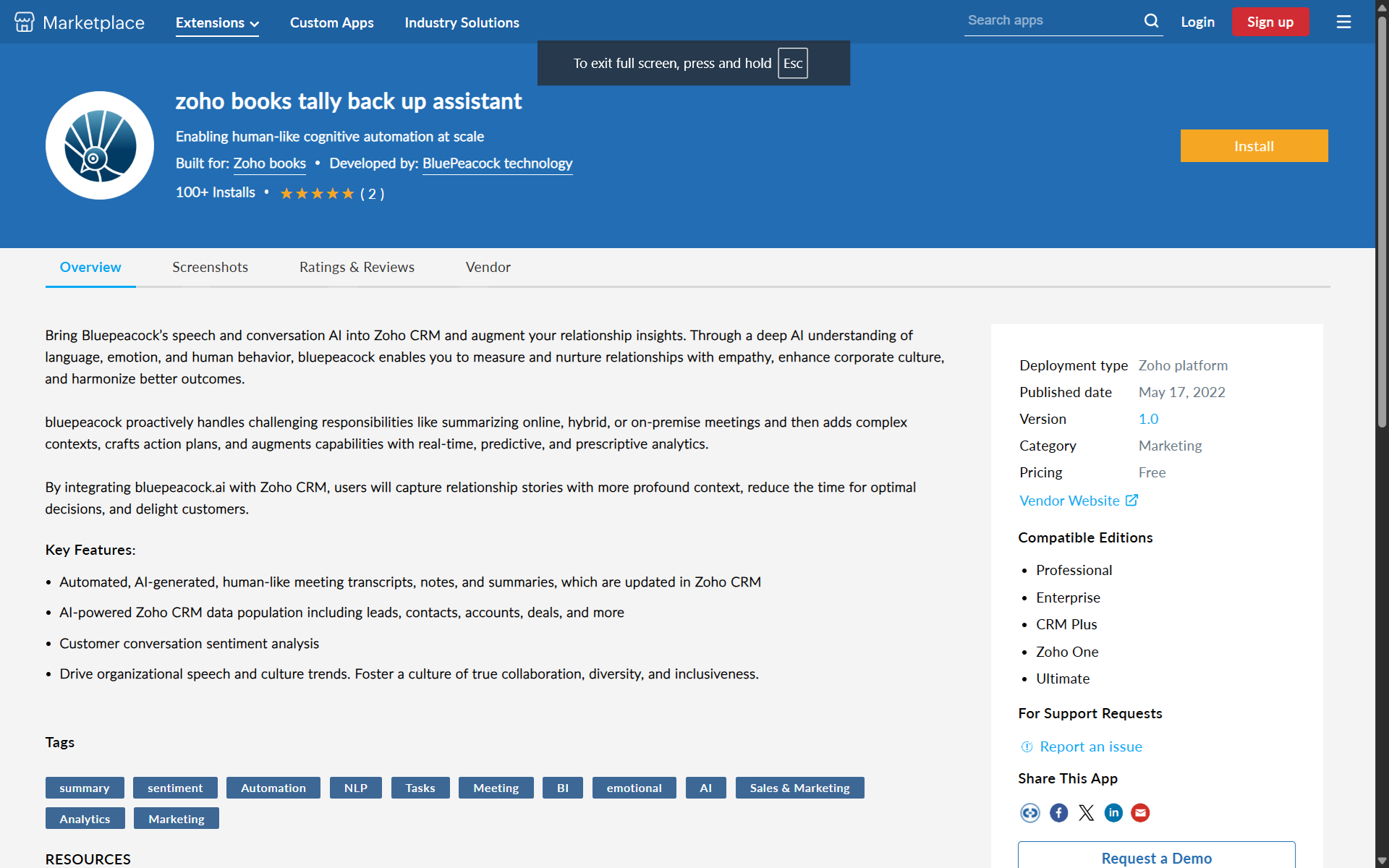Click the review count (2)
Image resolution: width=1389 pixels, height=868 pixels.
pyautogui.click(x=373, y=194)
